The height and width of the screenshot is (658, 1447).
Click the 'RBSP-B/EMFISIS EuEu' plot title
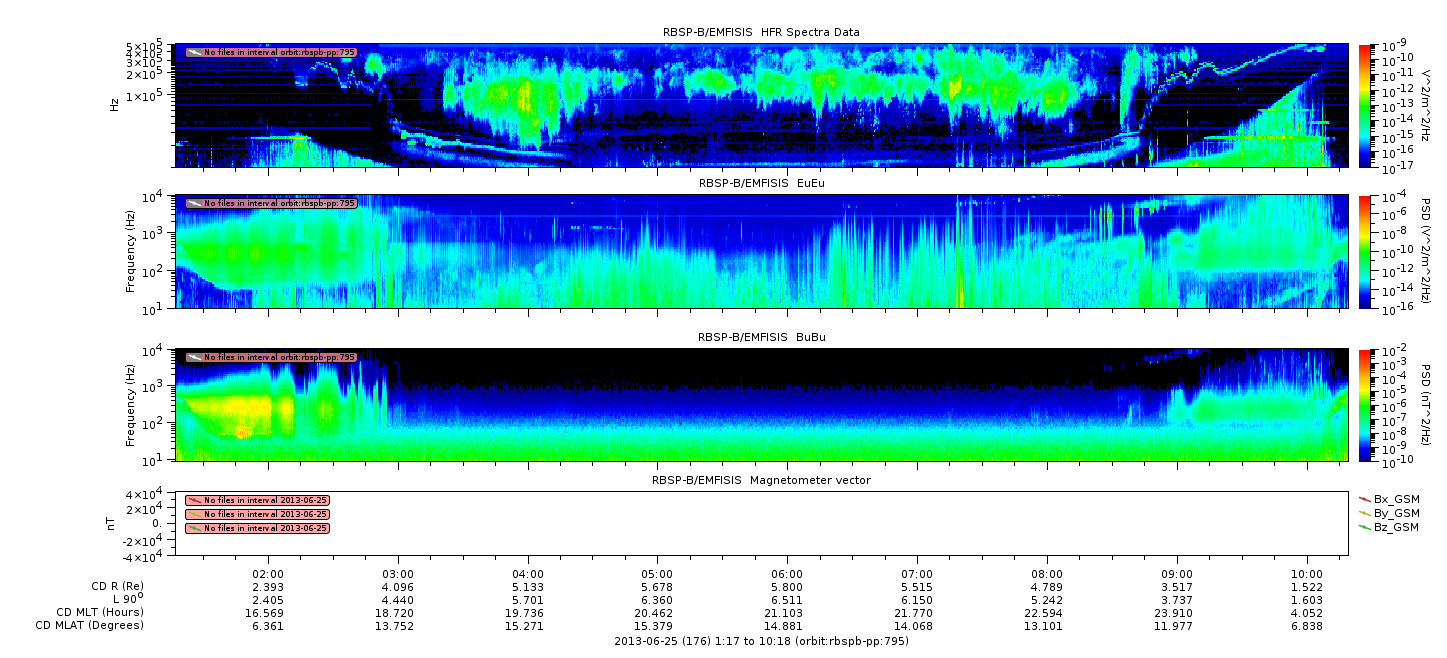[x=761, y=184]
